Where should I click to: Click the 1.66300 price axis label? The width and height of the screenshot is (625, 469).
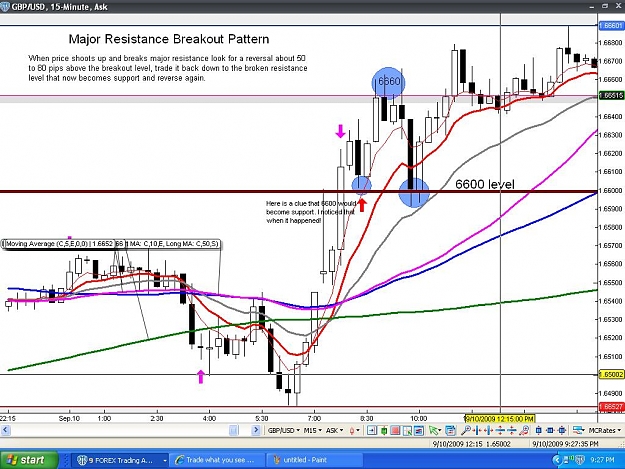point(611,135)
